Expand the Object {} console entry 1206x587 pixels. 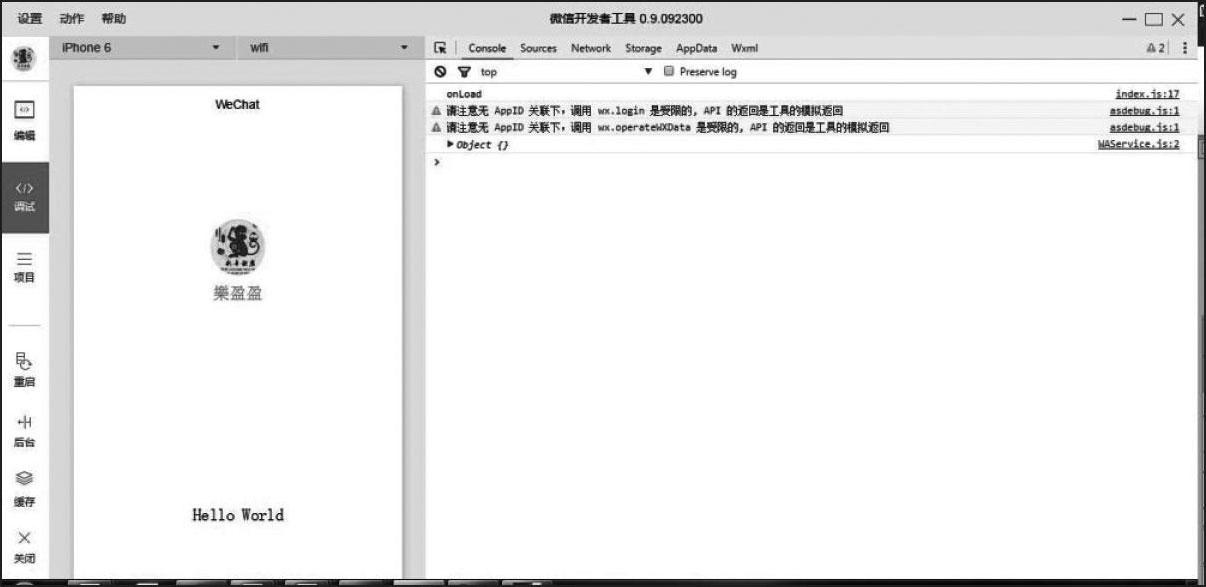point(451,145)
